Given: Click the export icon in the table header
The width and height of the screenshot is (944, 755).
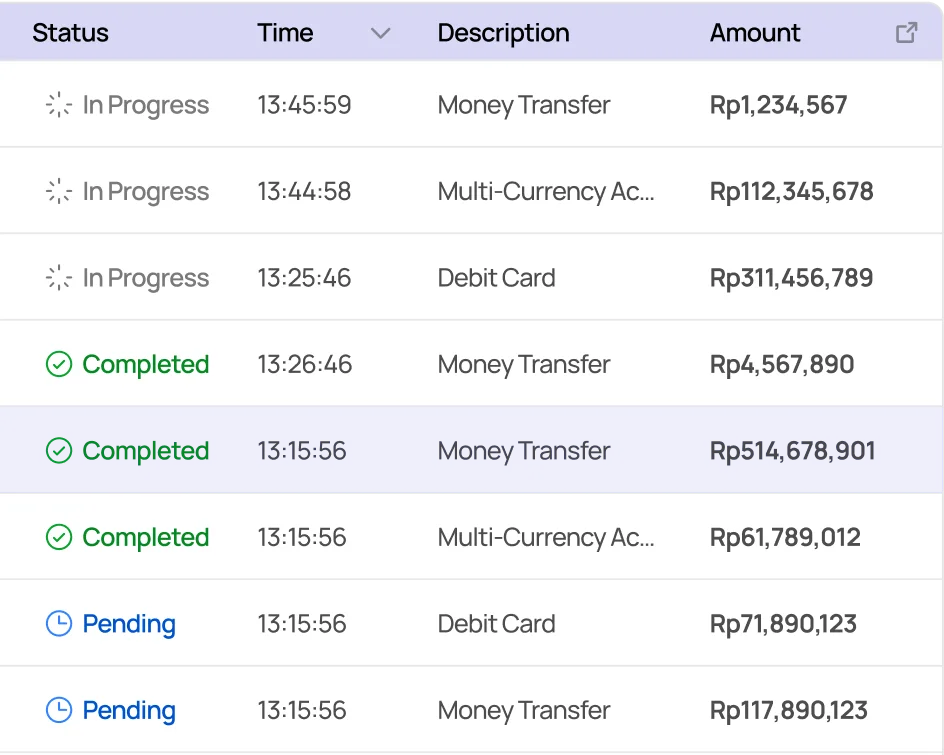Looking at the screenshot, I should coord(906,33).
